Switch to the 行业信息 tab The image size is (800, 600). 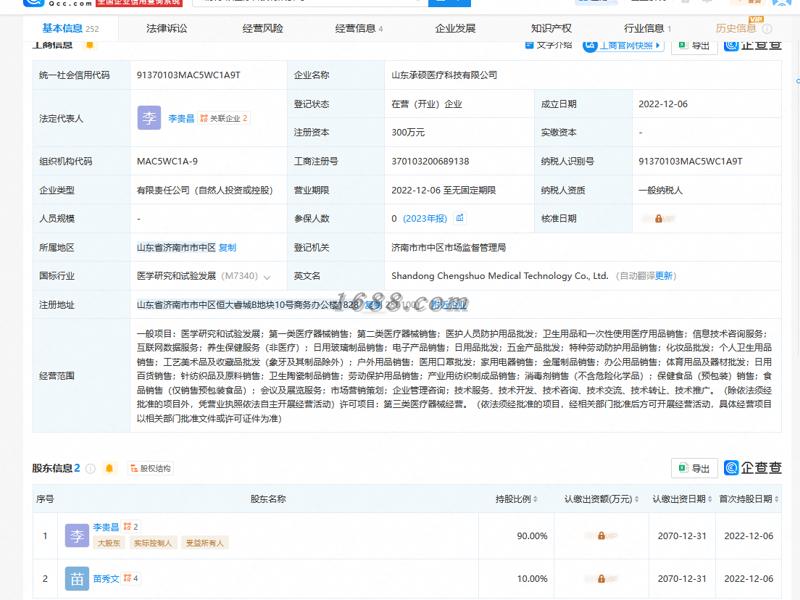[647, 29]
